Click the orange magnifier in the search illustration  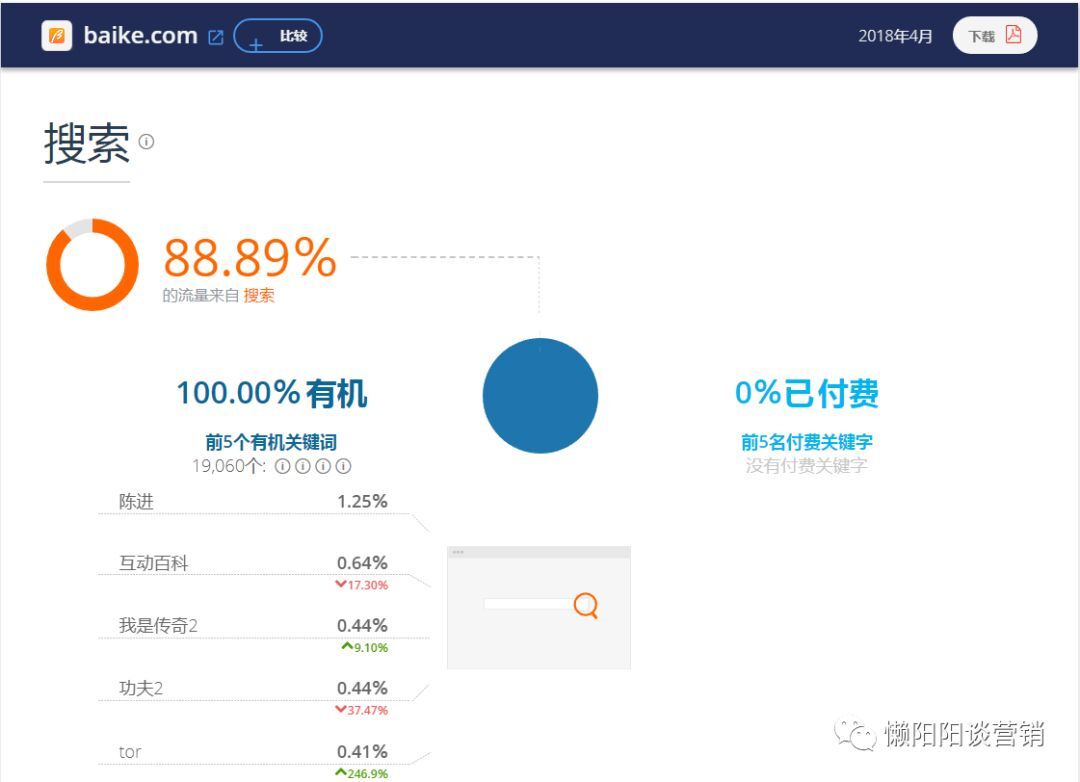[x=585, y=606]
